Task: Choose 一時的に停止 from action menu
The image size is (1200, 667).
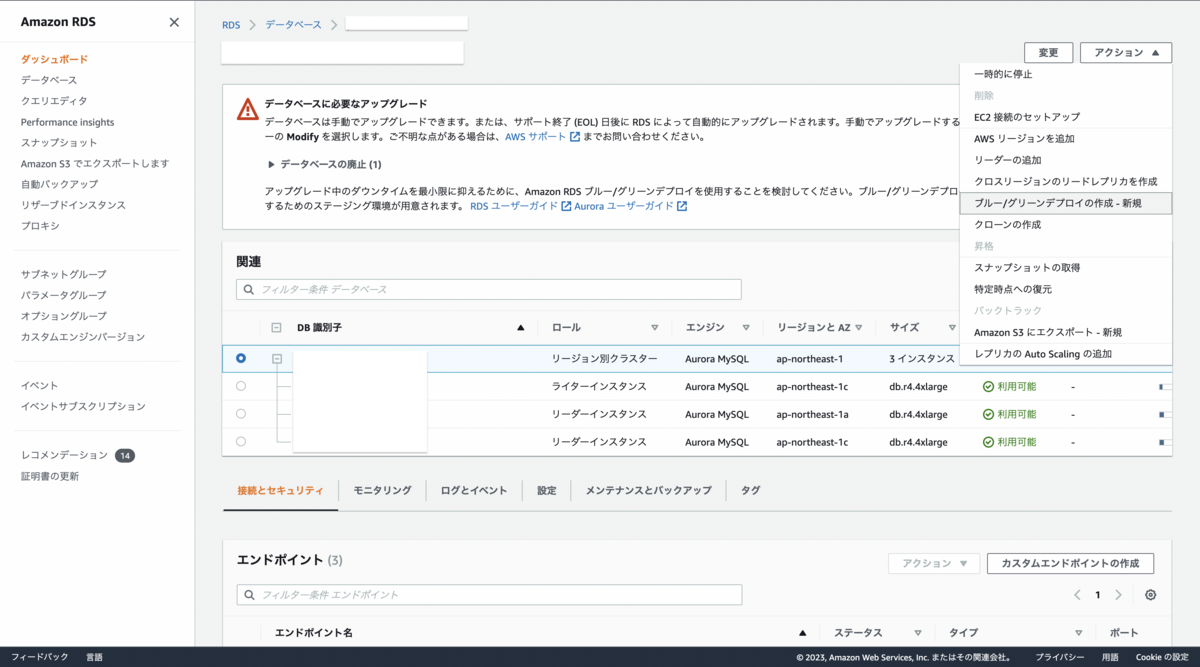Action: tap(1065, 74)
